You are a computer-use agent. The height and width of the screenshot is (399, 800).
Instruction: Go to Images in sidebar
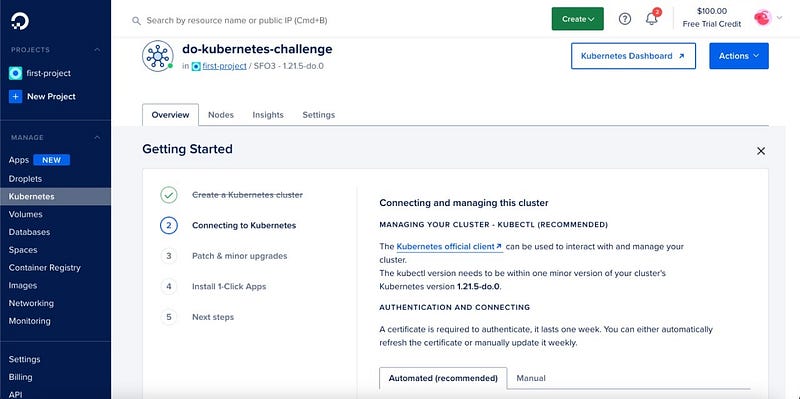click(22, 286)
